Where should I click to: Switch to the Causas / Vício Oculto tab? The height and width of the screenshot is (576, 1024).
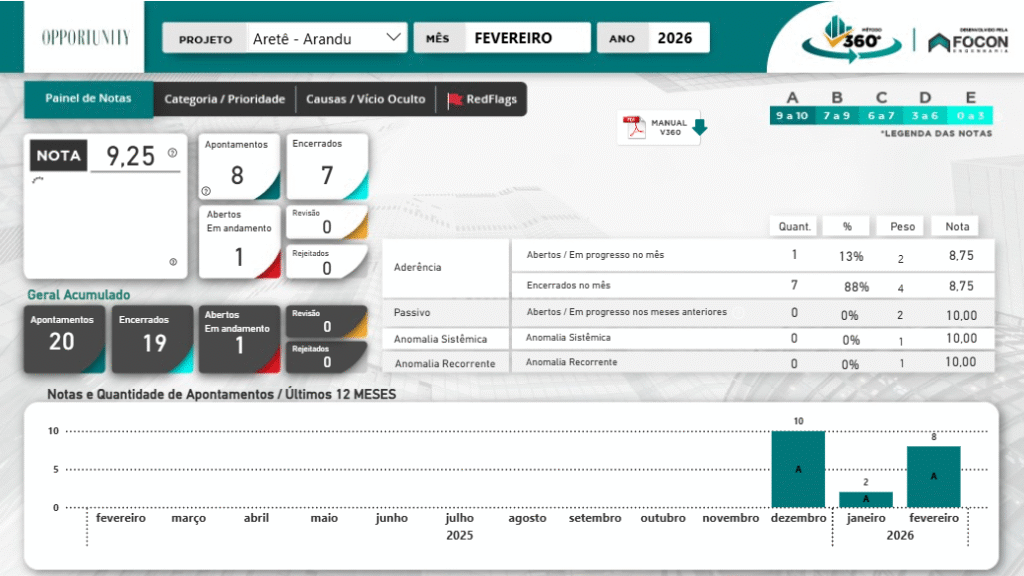click(365, 99)
